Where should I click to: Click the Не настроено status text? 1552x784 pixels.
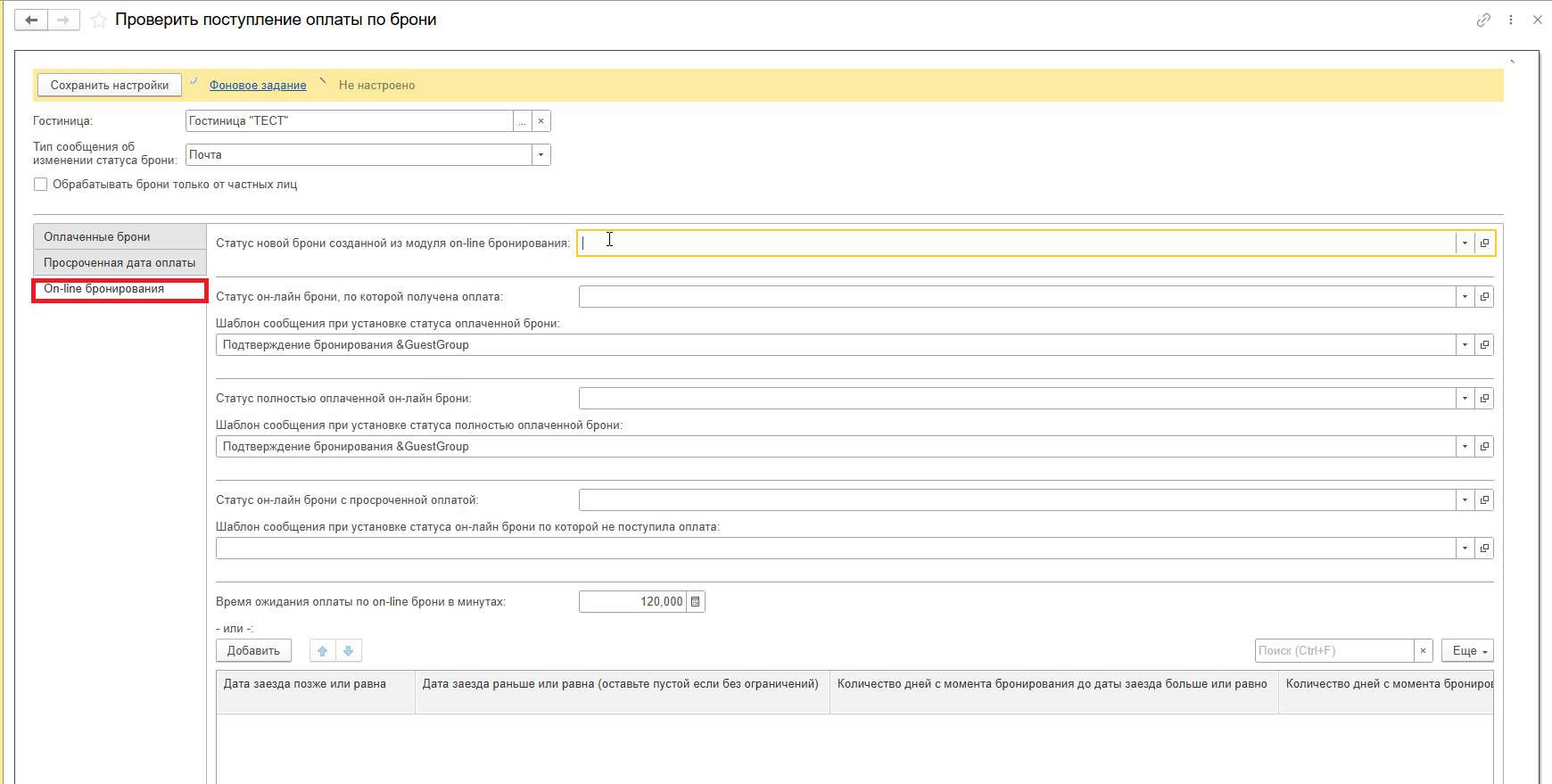coord(376,85)
